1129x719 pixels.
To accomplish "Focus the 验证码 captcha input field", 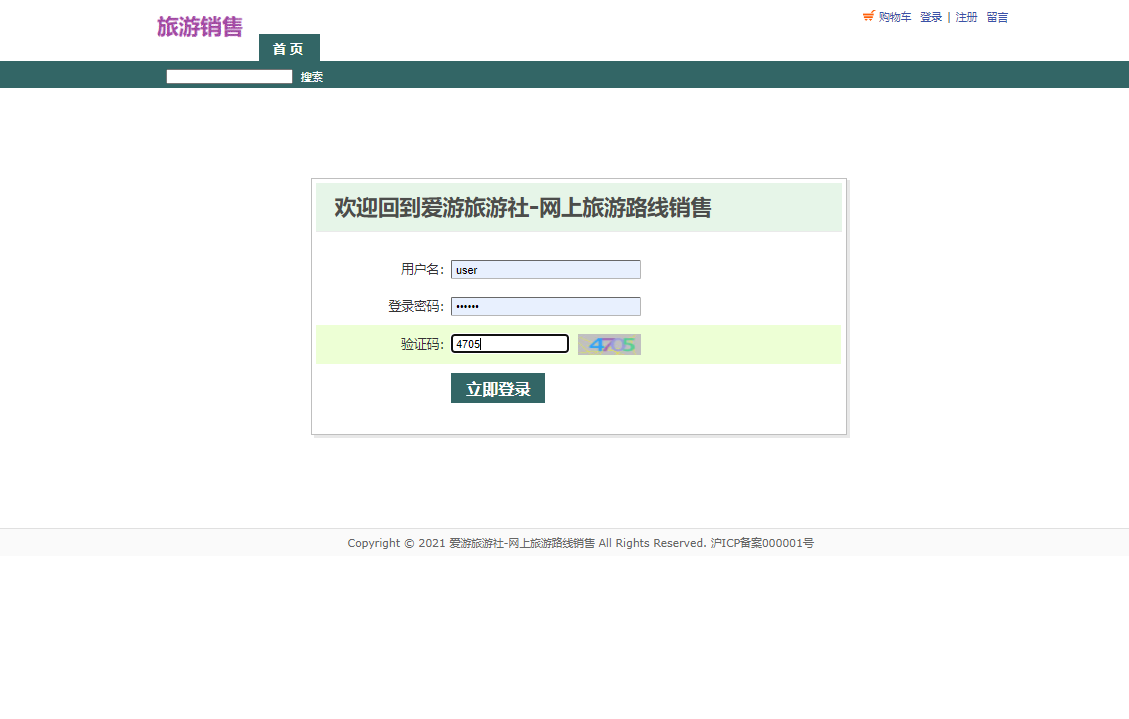I will click(510, 343).
